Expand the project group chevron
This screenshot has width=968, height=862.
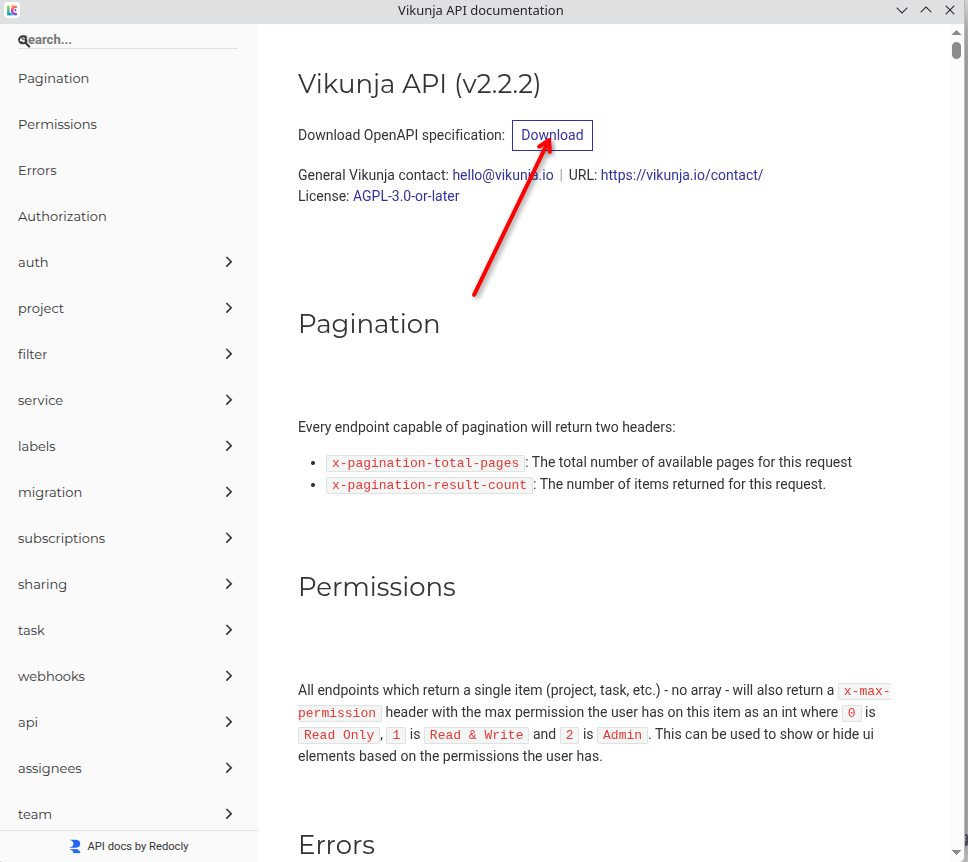pyautogui.click(x=229, y=308)
